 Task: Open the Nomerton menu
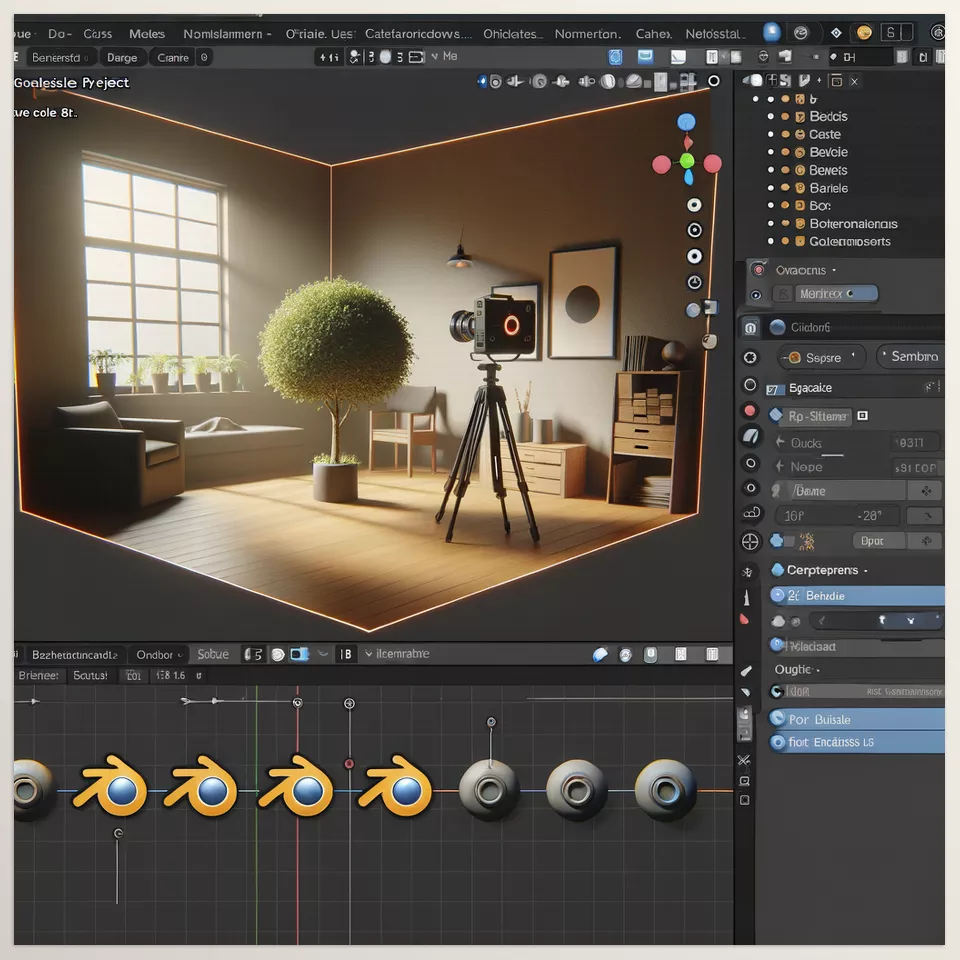(x=588, y=34)
